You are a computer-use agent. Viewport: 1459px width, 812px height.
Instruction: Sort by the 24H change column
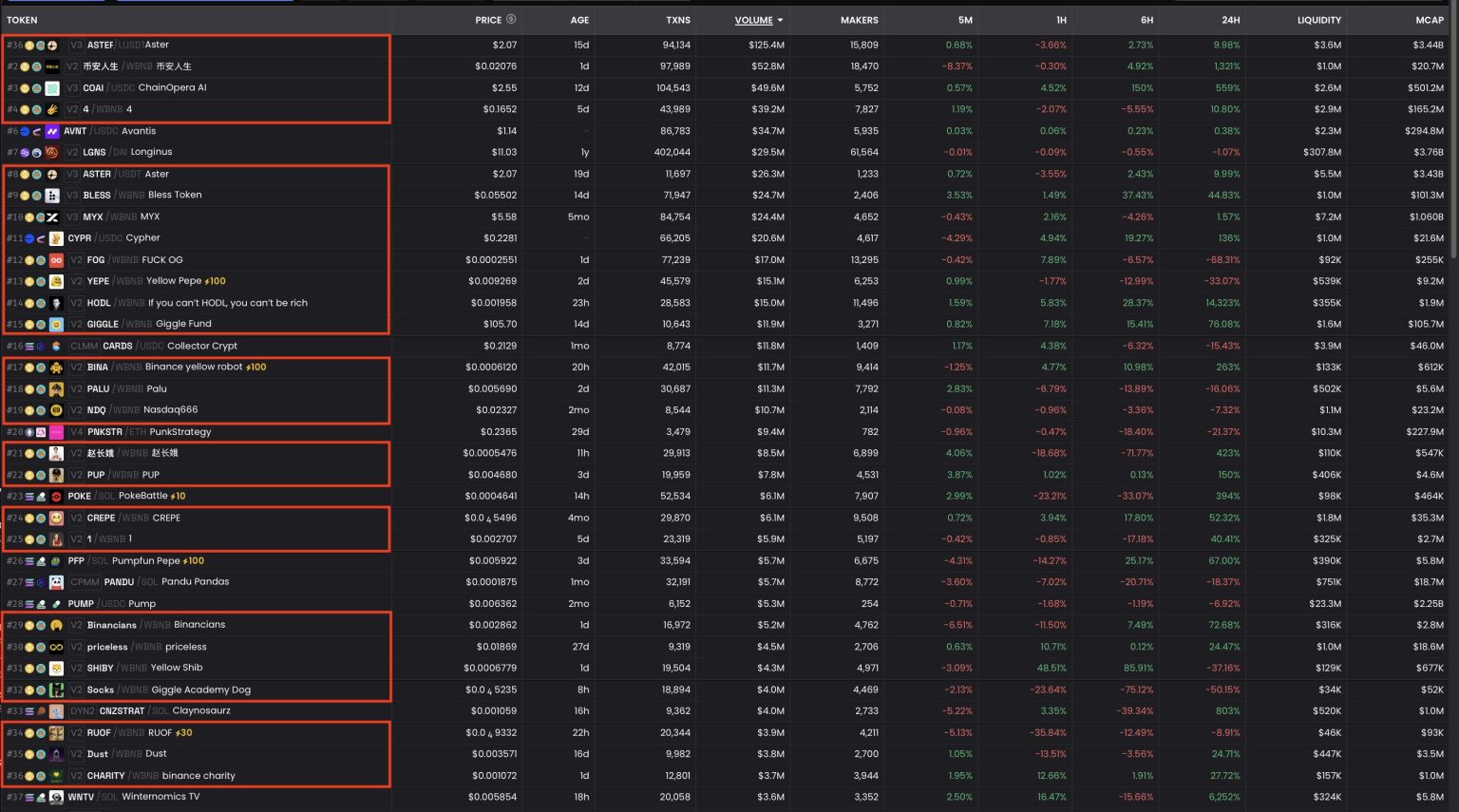(x=1230, y=20)
